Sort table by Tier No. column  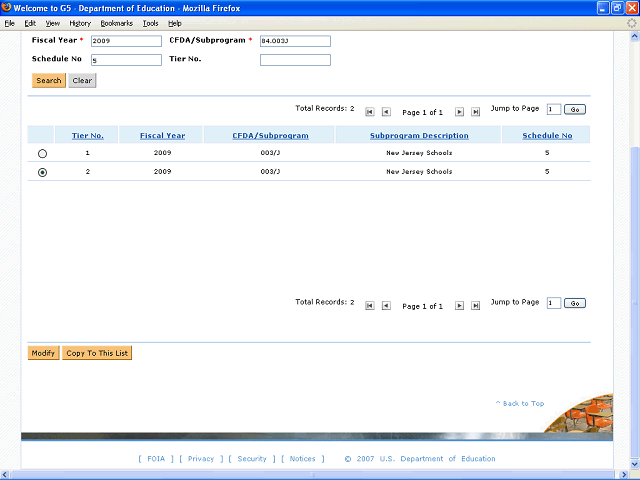87,136
